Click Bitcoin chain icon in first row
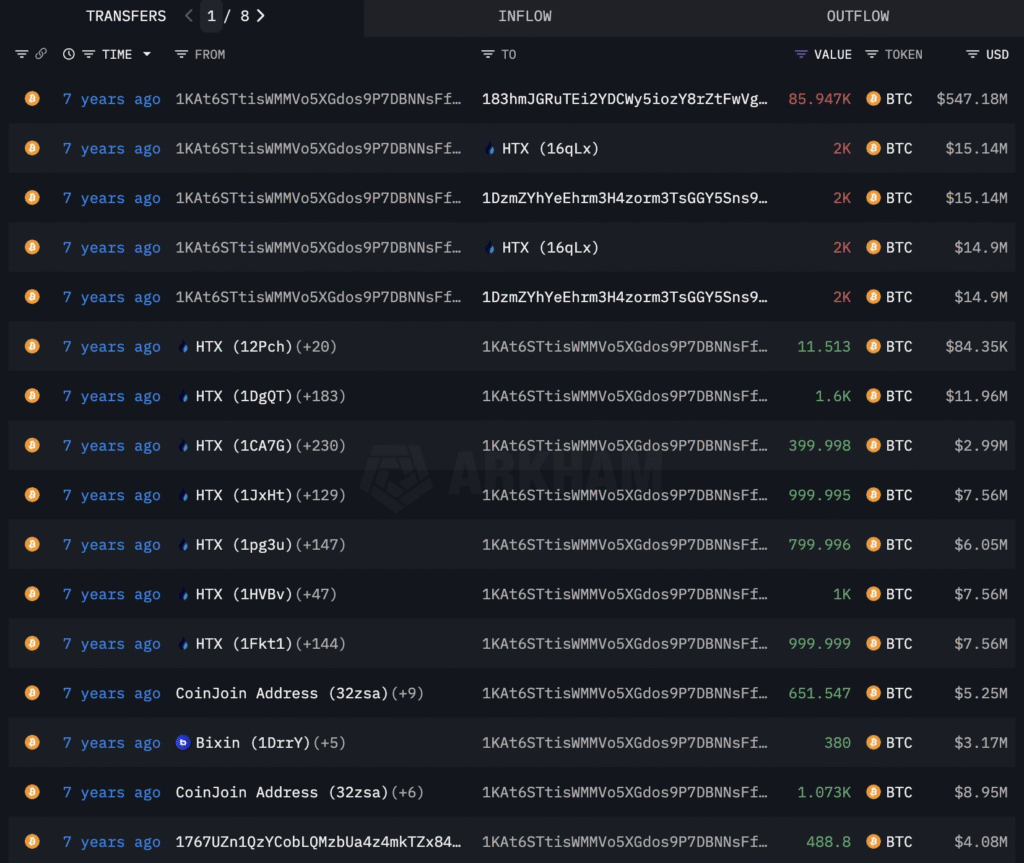Viewport: 1024px width, 863px height. click(32, 99)
